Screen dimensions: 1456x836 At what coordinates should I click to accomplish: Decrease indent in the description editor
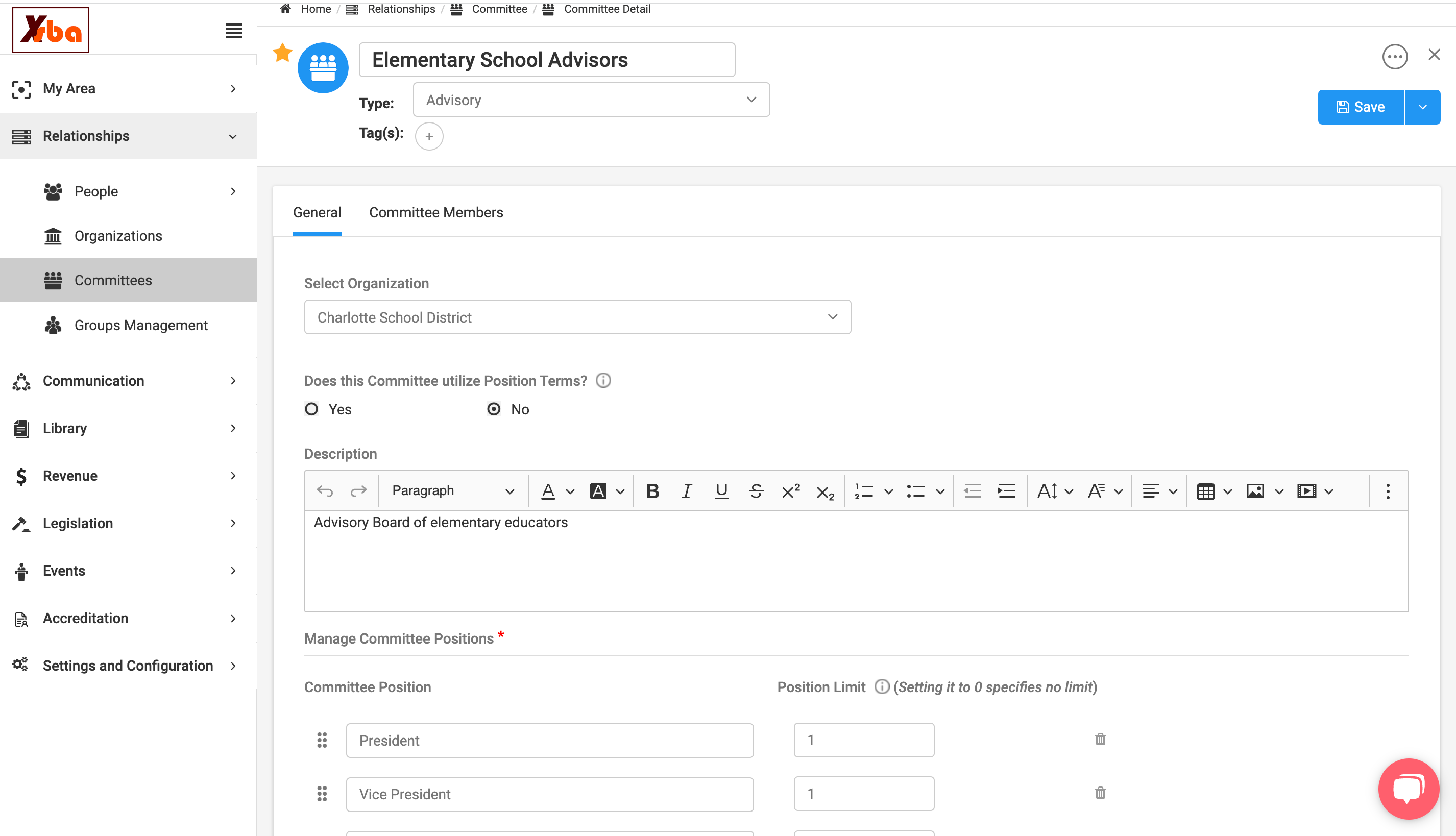click(x=972, y=491)
